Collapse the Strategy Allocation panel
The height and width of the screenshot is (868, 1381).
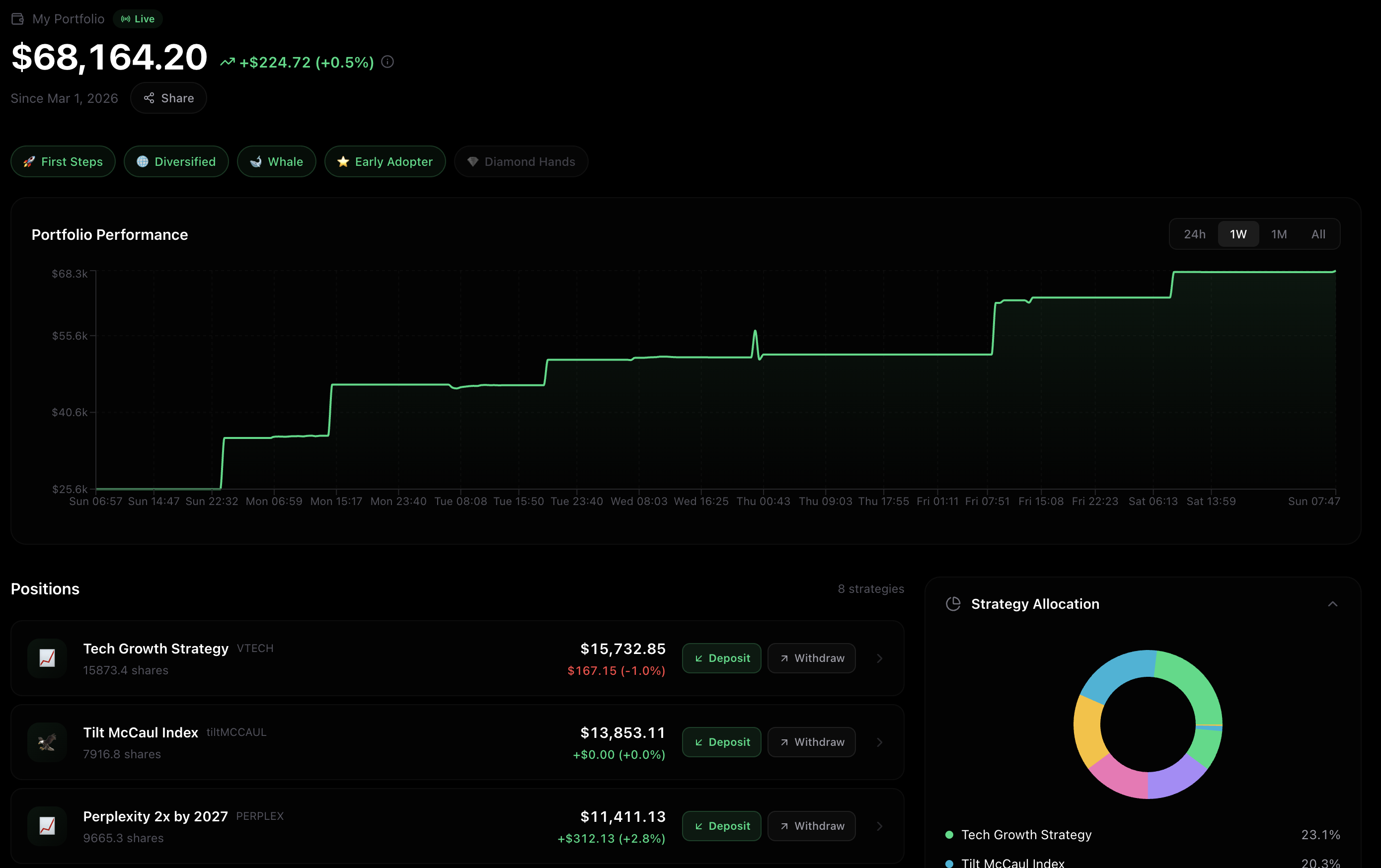(x=1332, y=604)
